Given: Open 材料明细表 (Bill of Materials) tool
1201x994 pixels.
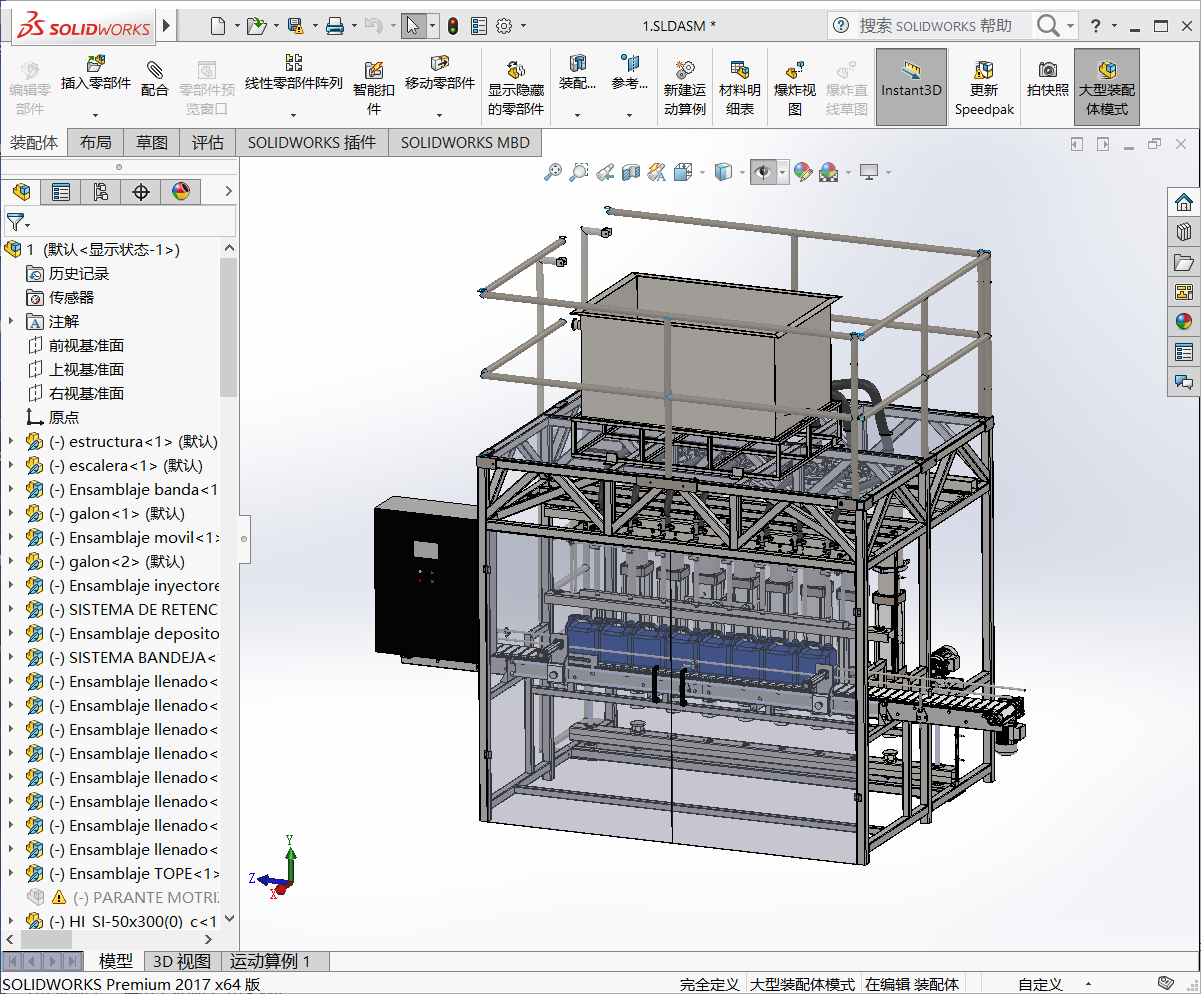Looking at the screenshot, I should [740, 70].
